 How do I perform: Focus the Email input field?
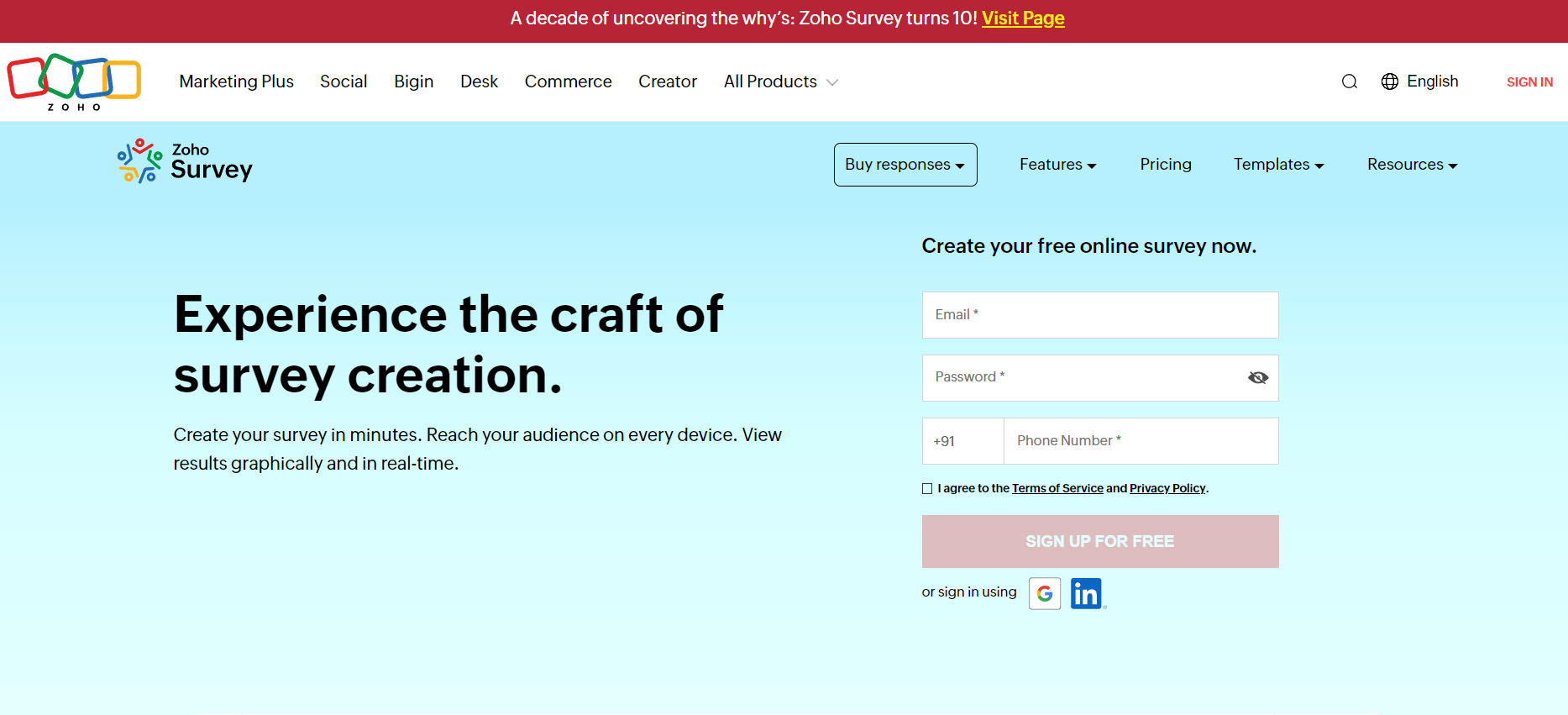point(1099,315)
